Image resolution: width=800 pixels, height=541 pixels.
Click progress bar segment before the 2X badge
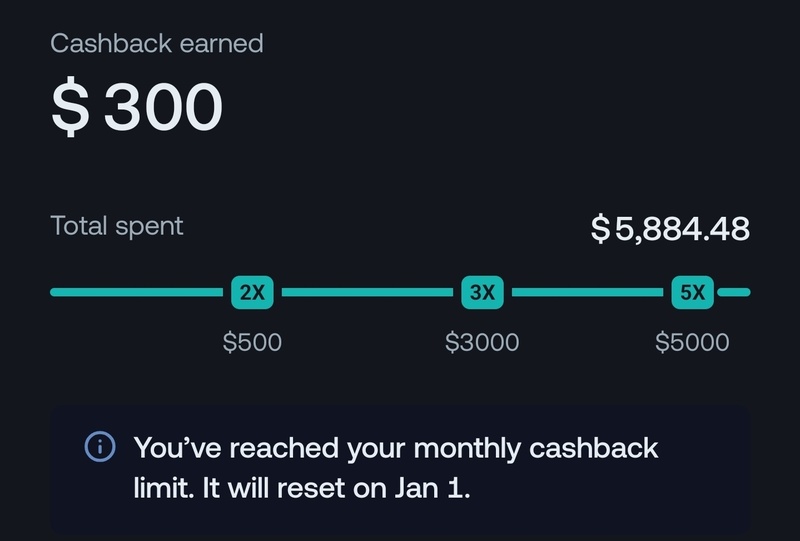click(137, 292)
